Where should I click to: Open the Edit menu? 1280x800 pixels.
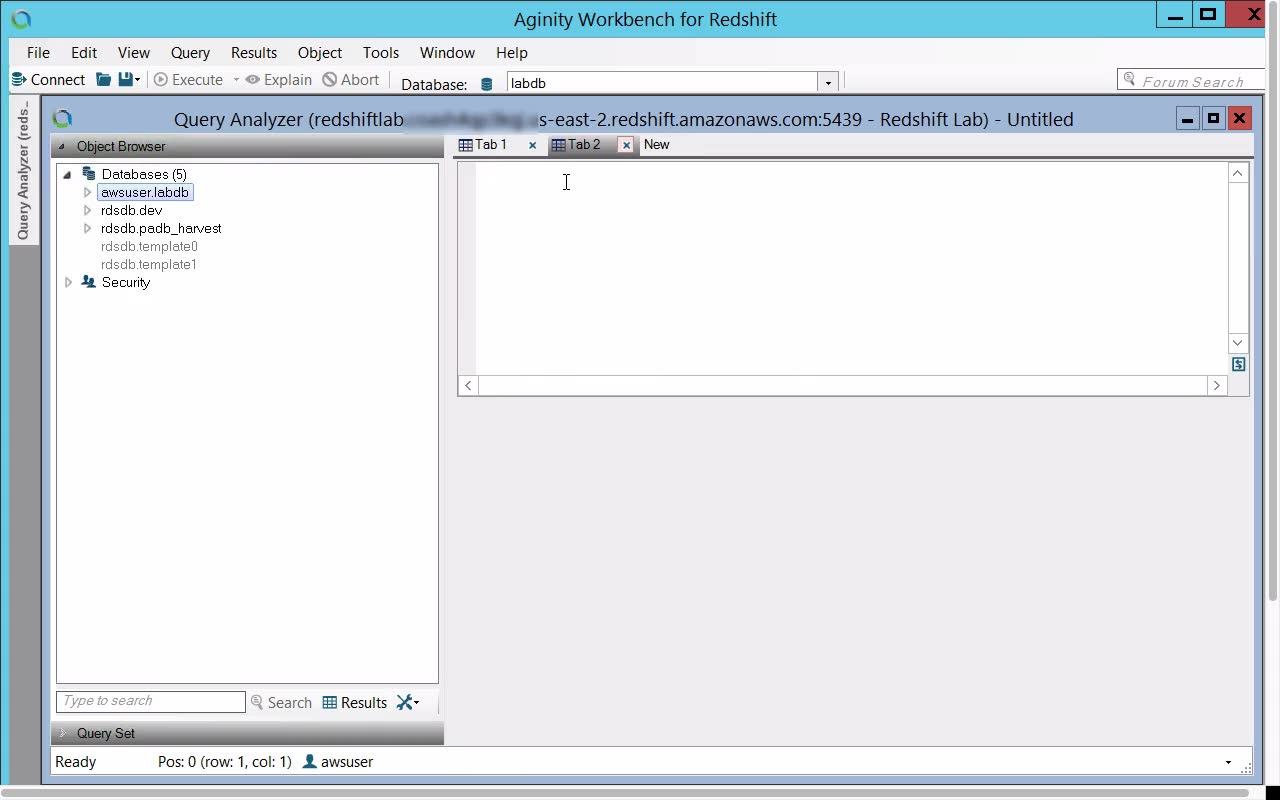pyautogui.click(x=84, y=53)
